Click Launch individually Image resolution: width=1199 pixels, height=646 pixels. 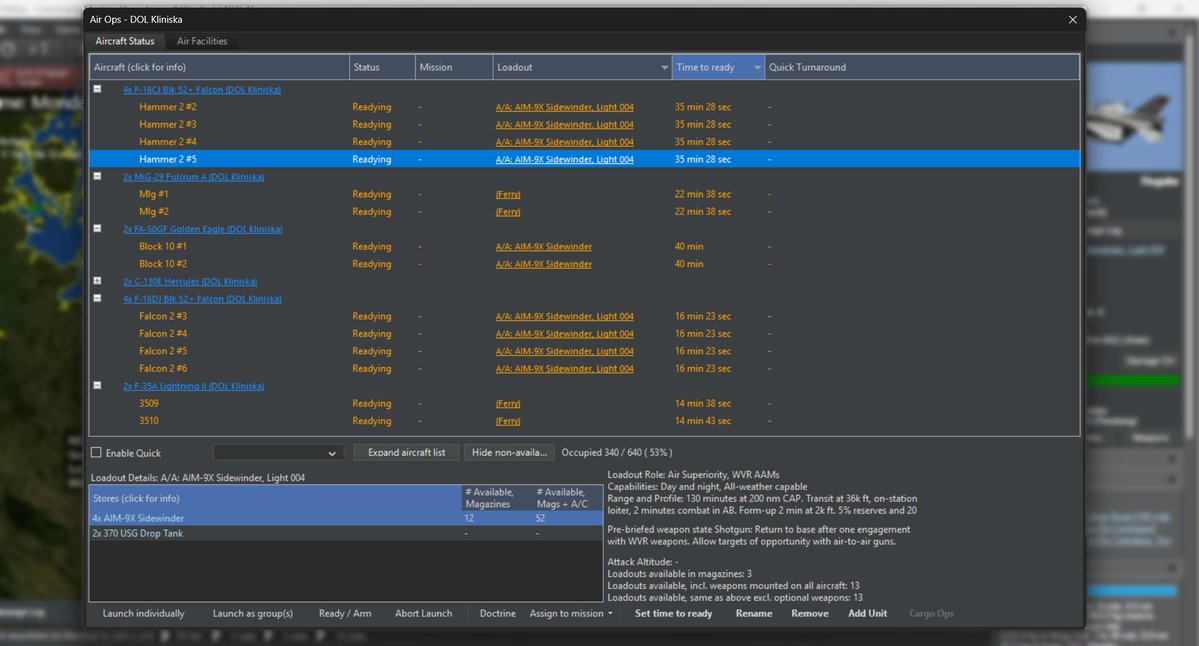(x=144, y=613)
